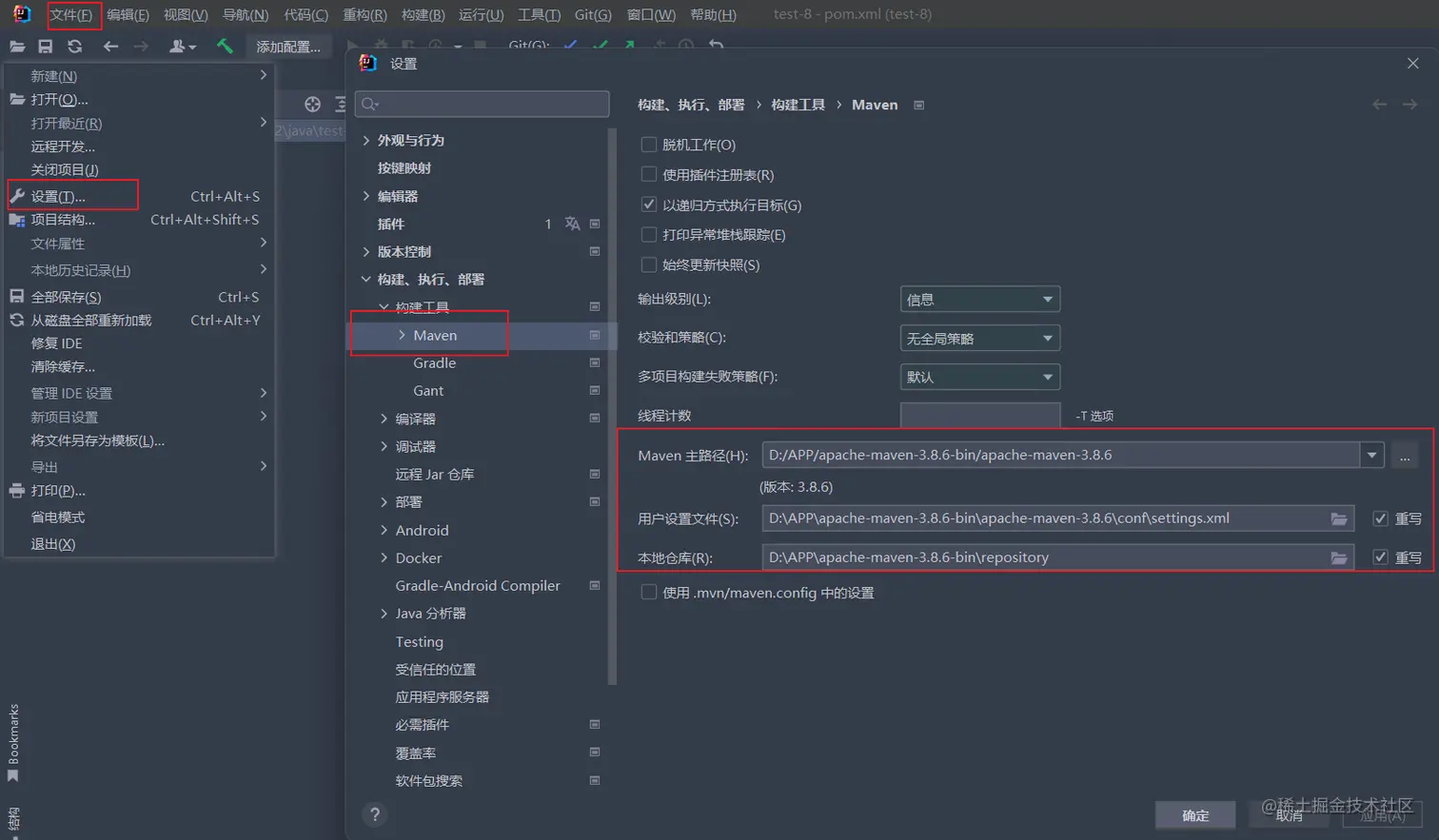
Task: Toggle 重写 checkbox for 用户设置文件
Action: 1380,518
